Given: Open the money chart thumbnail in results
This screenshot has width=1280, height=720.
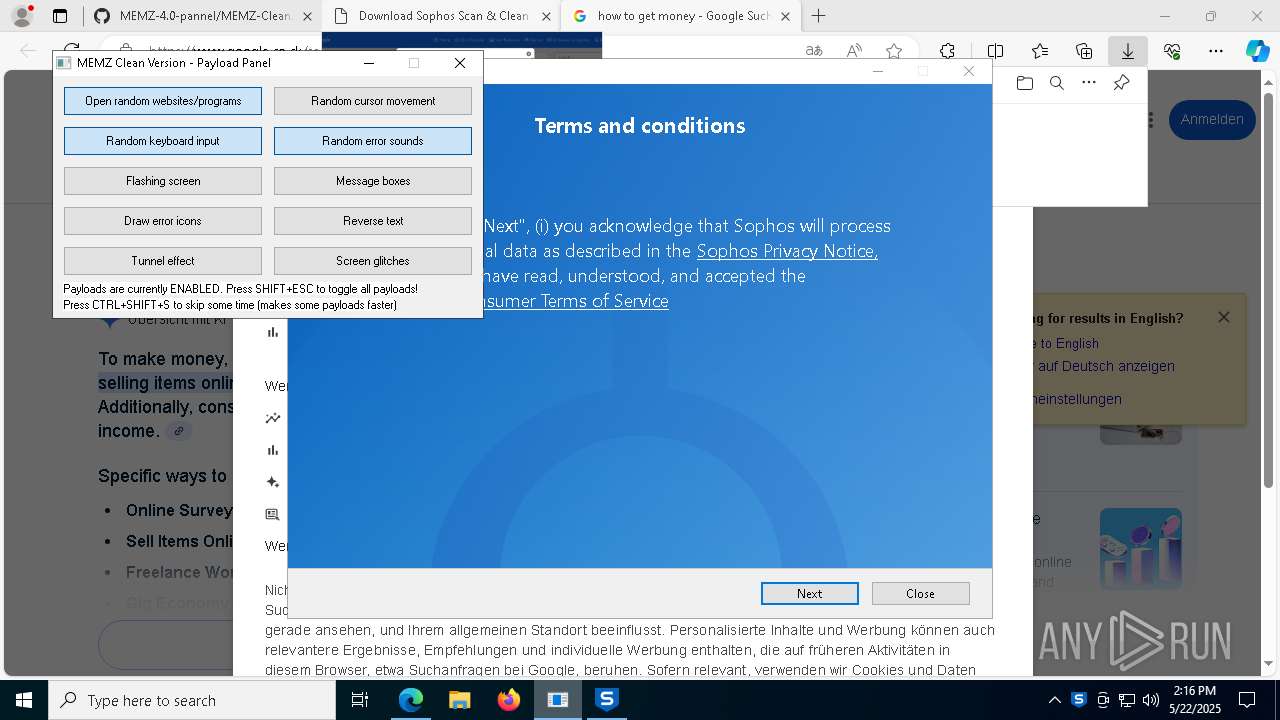Looking at the screenshot, I should tap(1140, 549).
